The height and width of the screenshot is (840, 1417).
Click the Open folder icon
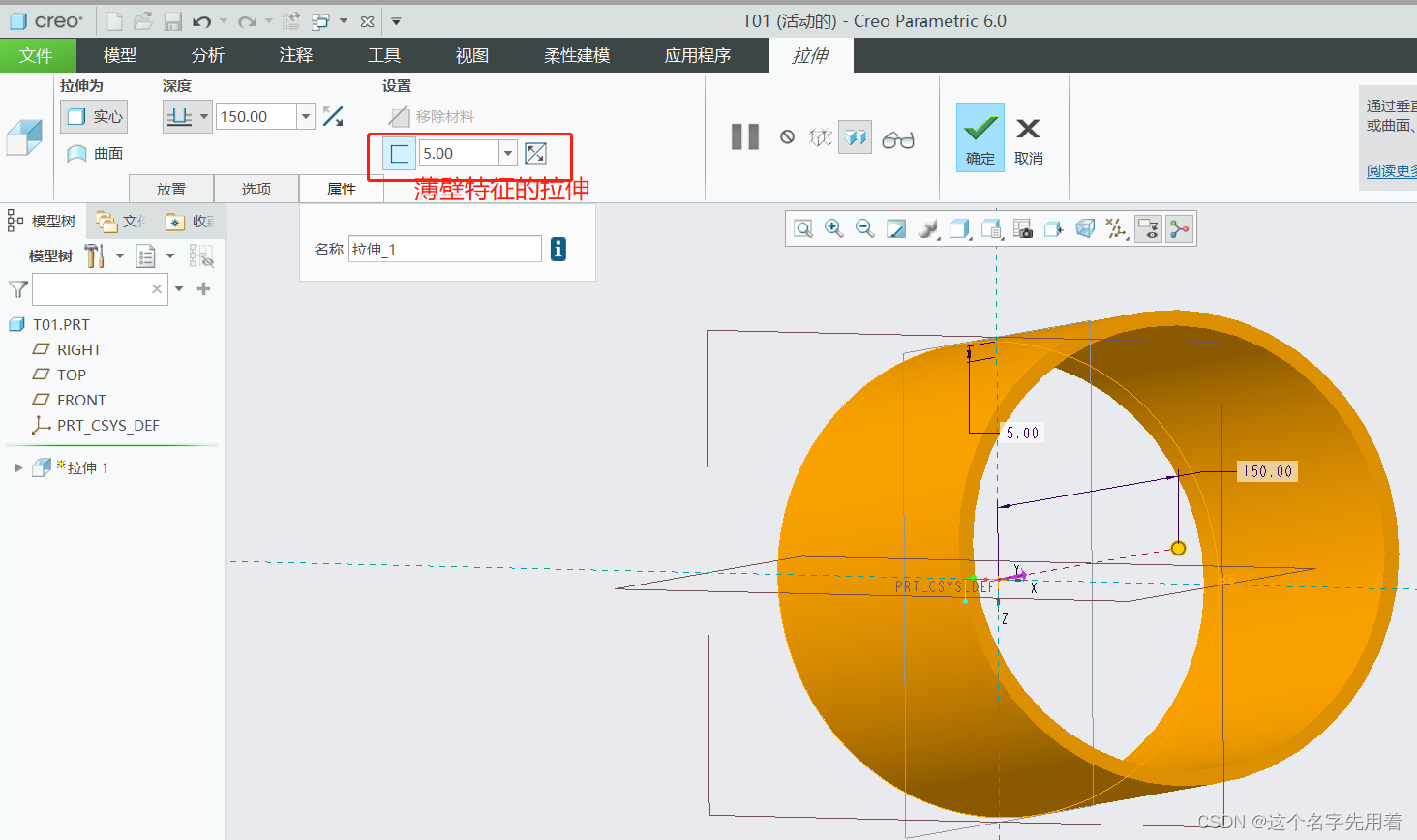click(x=143, y=20)
